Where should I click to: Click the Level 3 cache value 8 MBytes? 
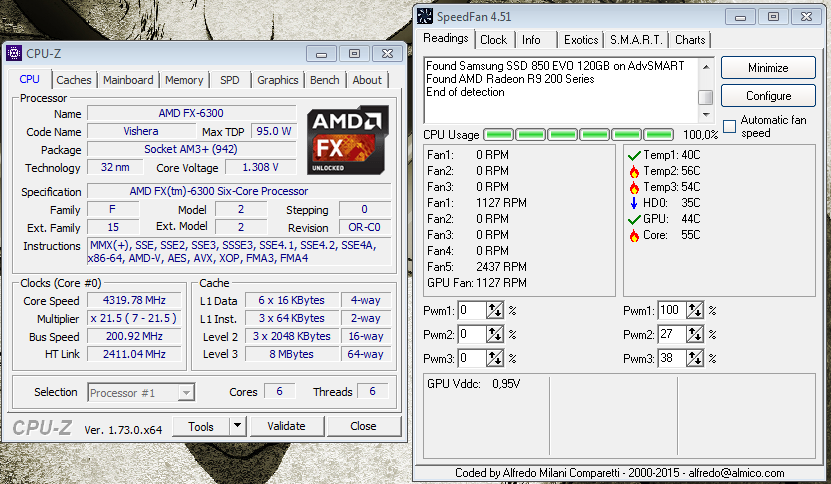291,354
